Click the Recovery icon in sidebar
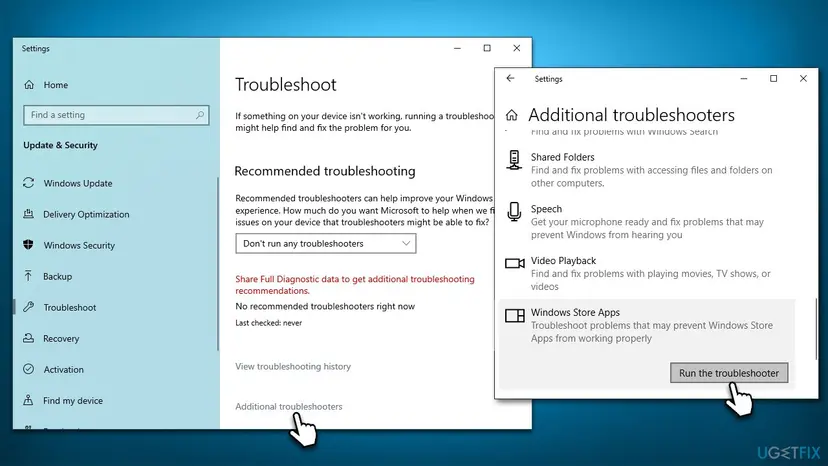This screenshot has height=466, width=828. (29, 338)
